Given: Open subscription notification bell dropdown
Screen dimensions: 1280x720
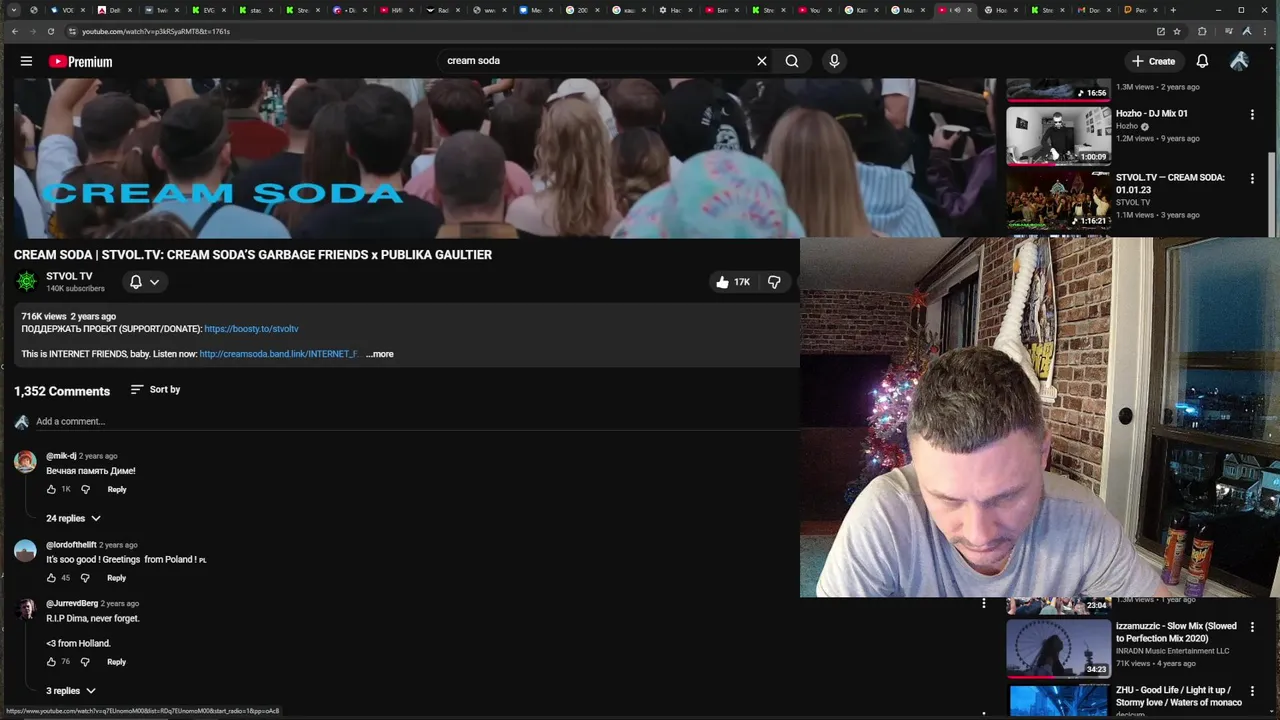Looking at the screenshot, I should pyautogui.click(x=144, y=282).
